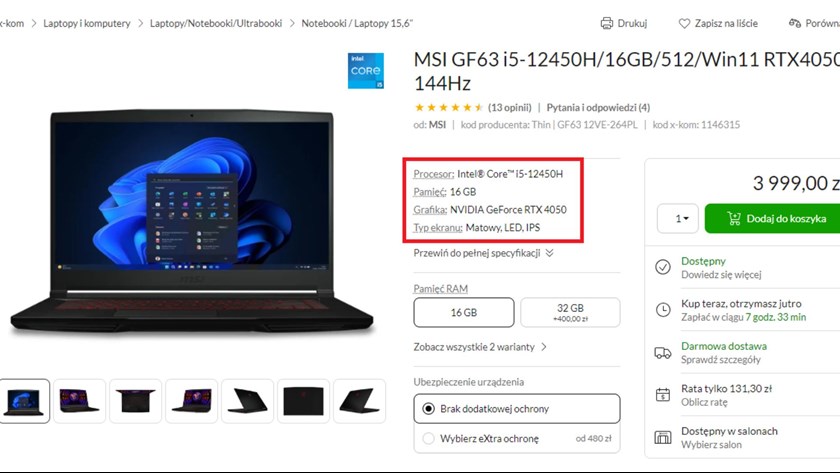Screen dimensions: 840x473
Task: Go to Notebooki / Laptopy 15,6" breadcrumb
Action: coord(357,23)
